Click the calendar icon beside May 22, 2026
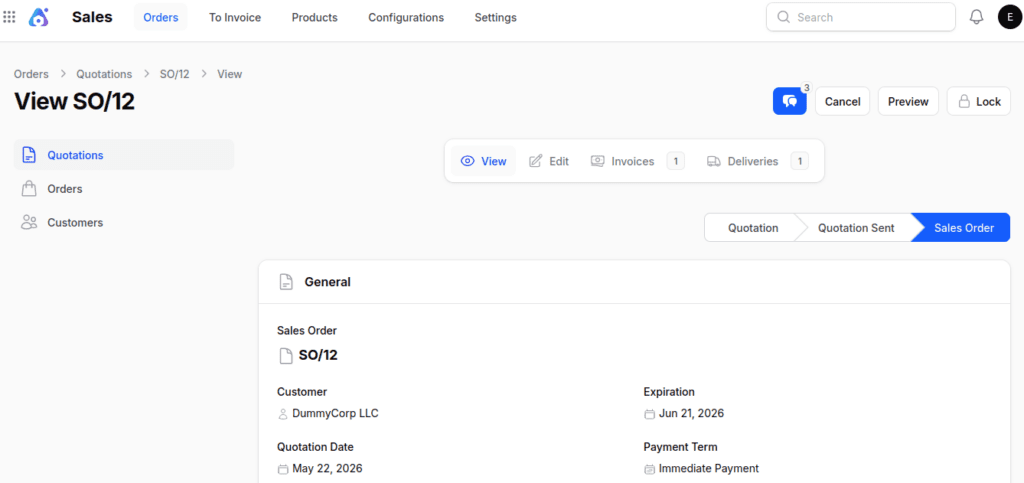 pos(283,469)
